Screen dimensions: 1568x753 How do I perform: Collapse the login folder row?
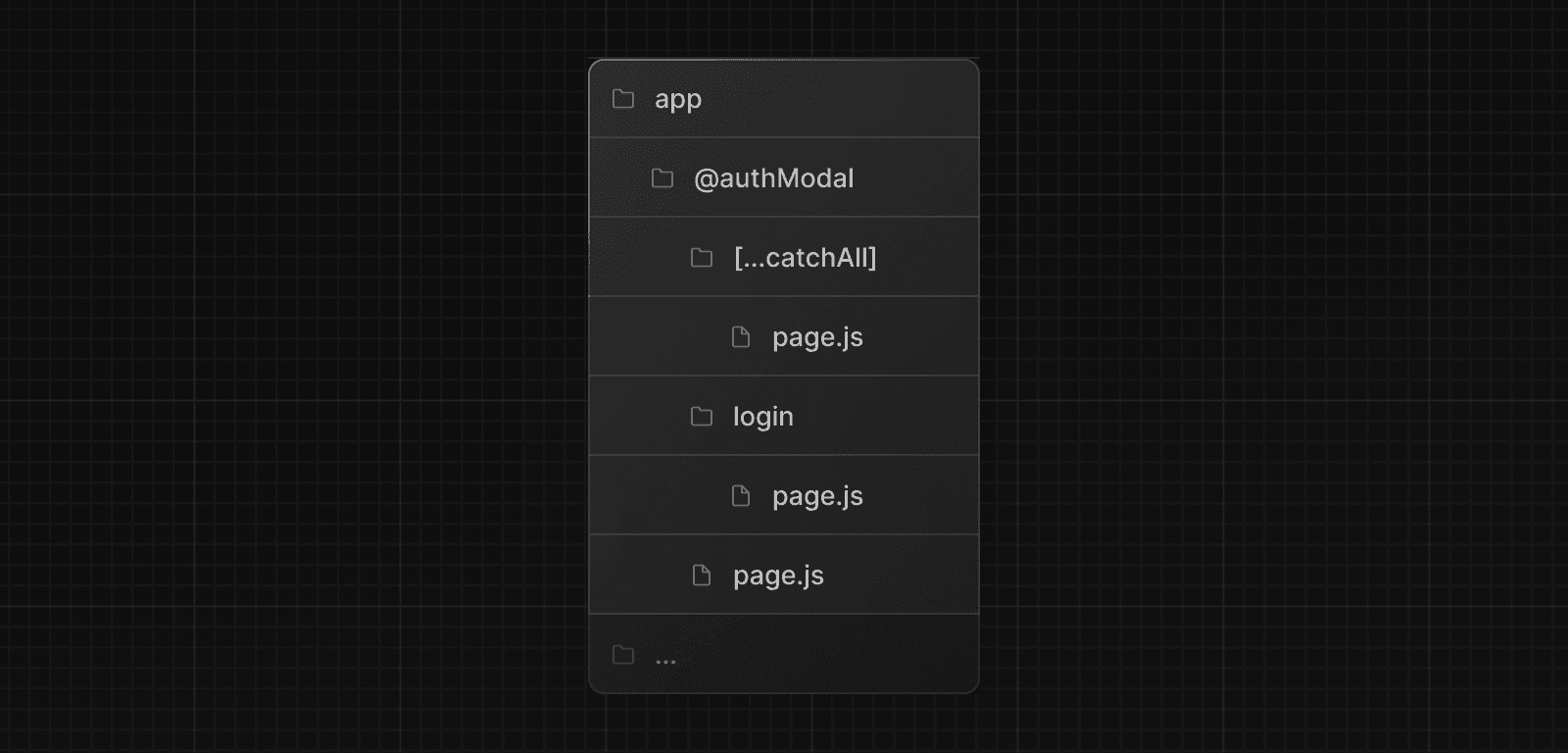[x=784, y=416]
